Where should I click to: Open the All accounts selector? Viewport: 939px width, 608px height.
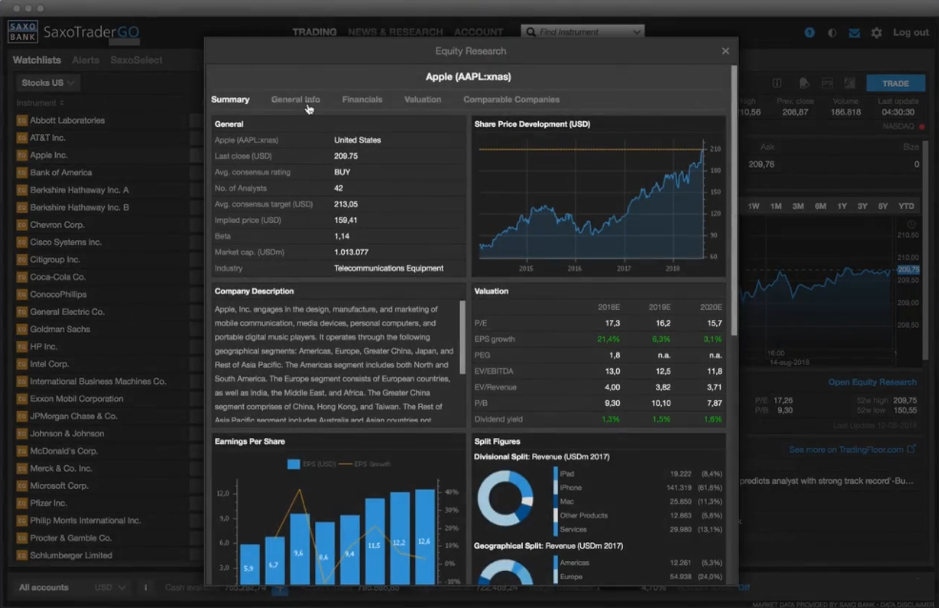44,588
